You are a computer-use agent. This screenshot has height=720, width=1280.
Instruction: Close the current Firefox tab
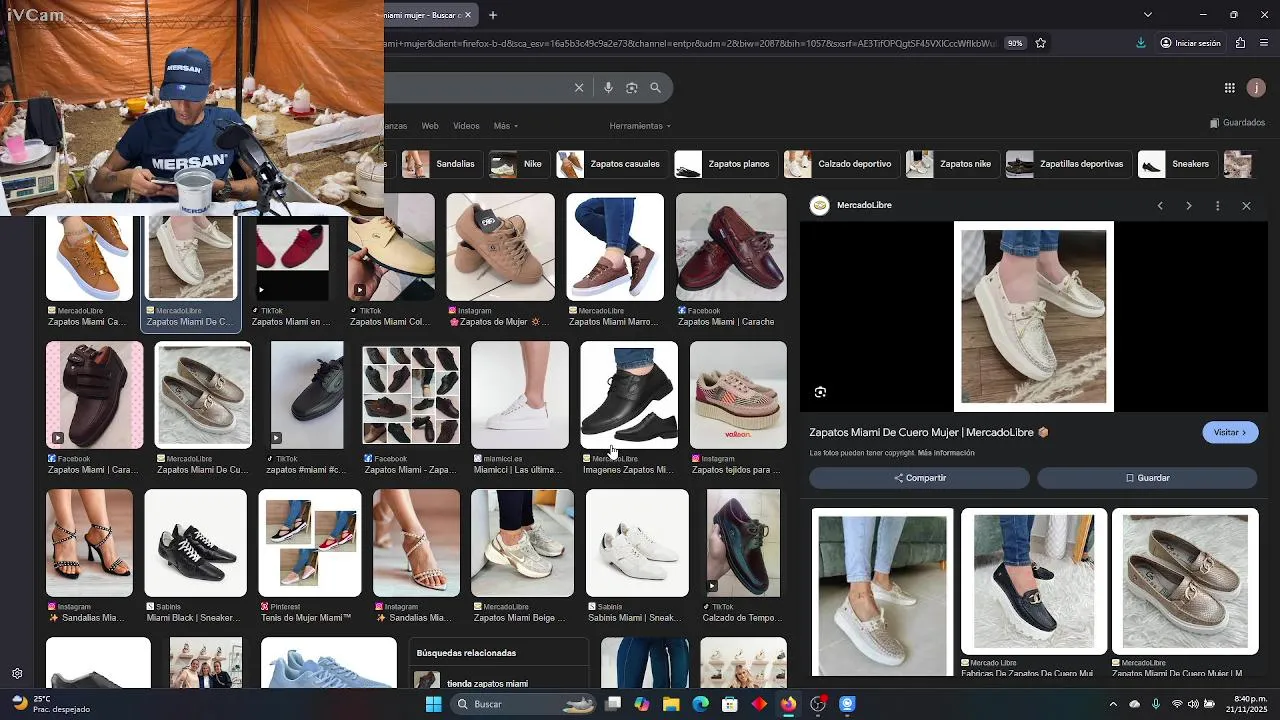(x=467, y=15)
